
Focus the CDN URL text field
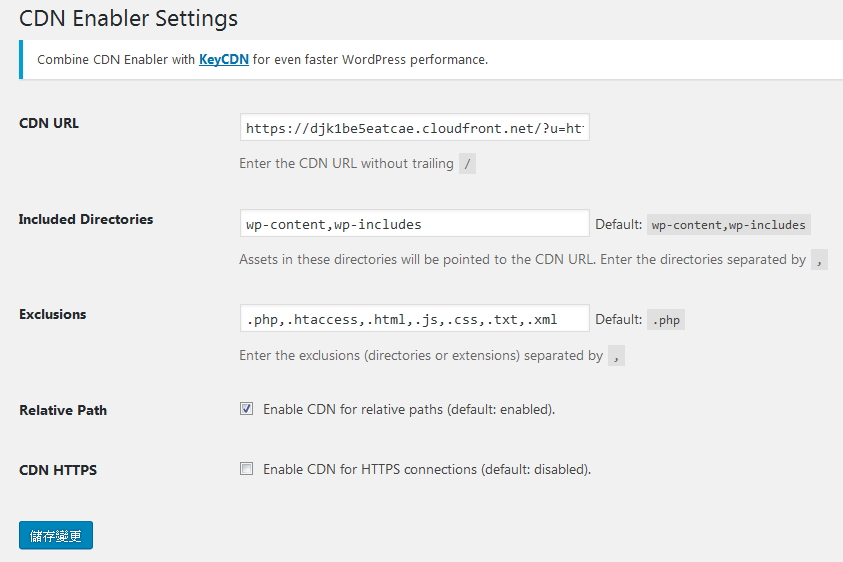(415, 127)
